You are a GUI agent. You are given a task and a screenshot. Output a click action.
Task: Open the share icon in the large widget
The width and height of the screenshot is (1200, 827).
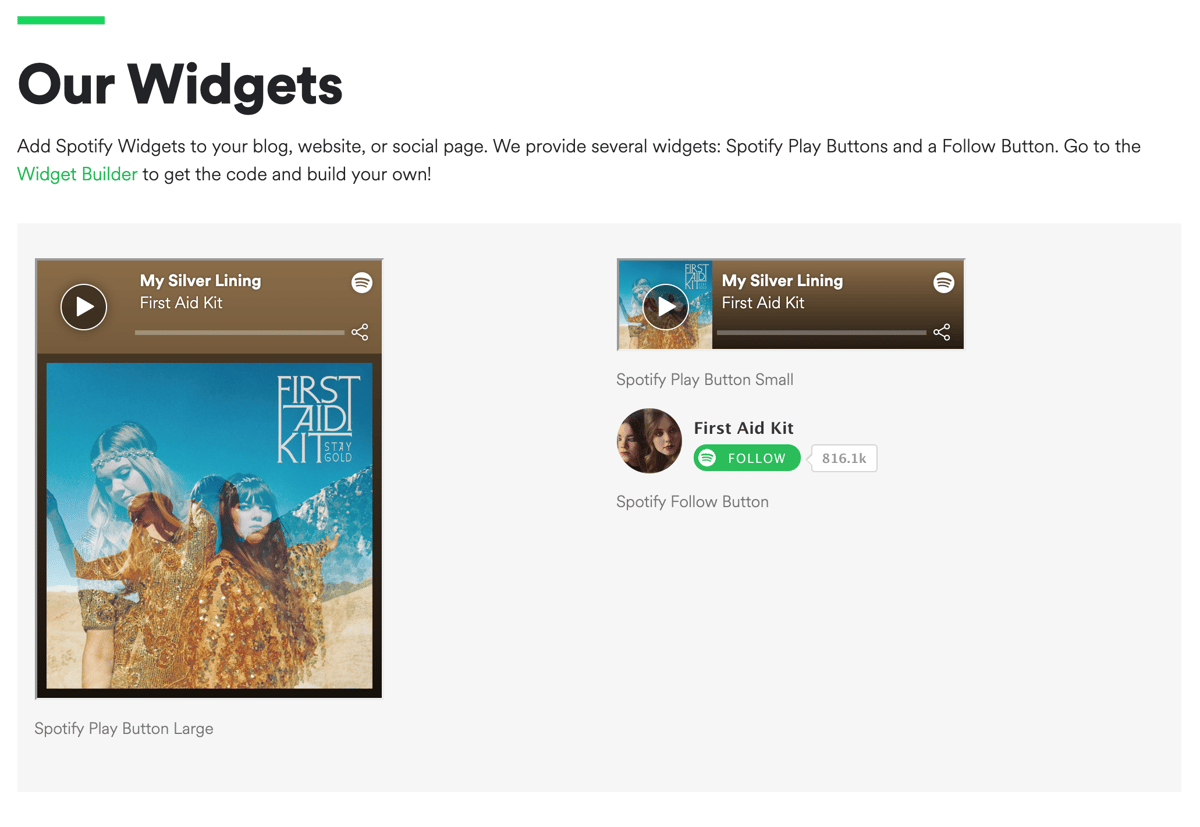coord(360,332)
